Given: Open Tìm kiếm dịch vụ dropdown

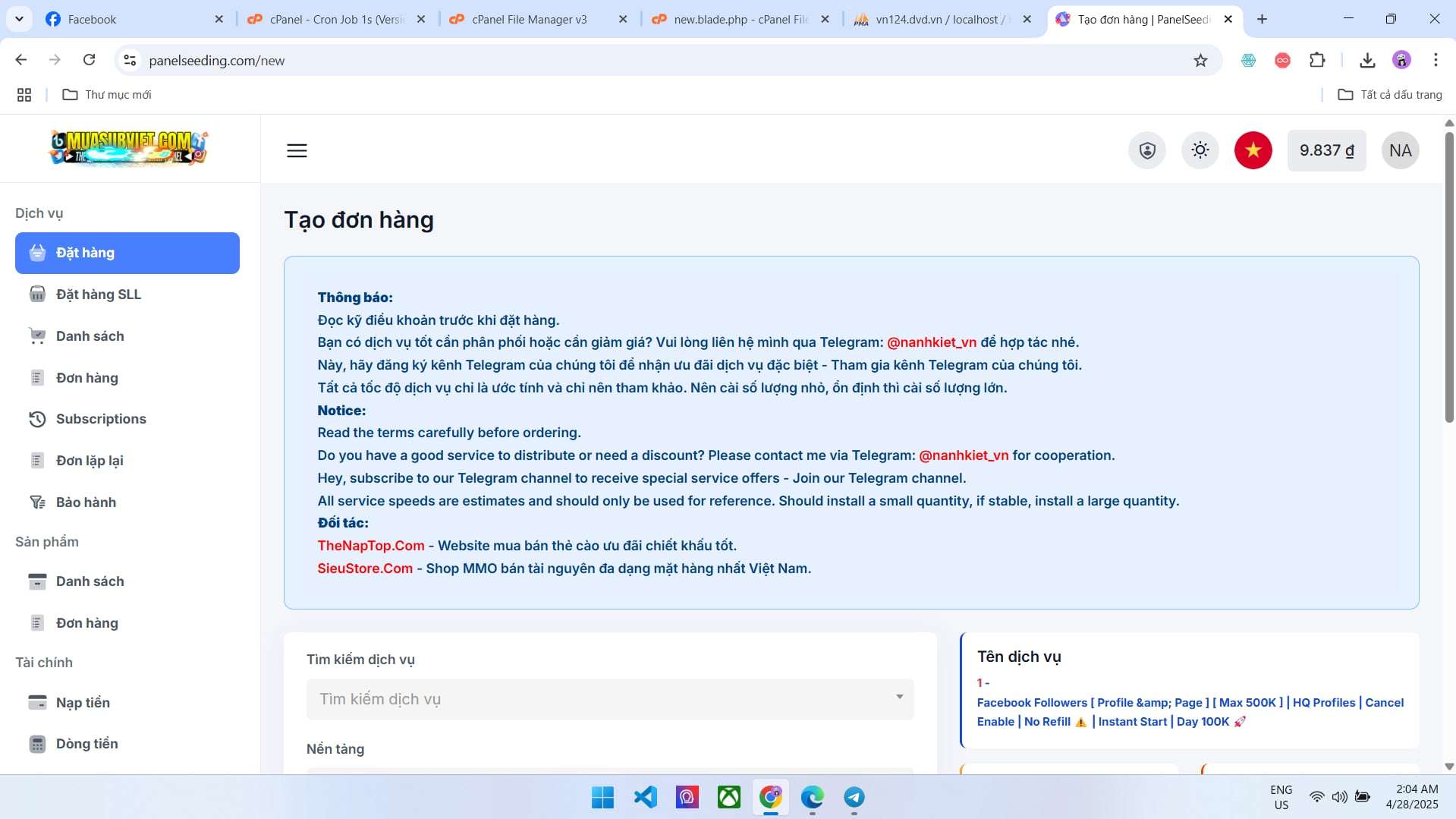Looking at the screenshot, I should click(x=610, y=699).
